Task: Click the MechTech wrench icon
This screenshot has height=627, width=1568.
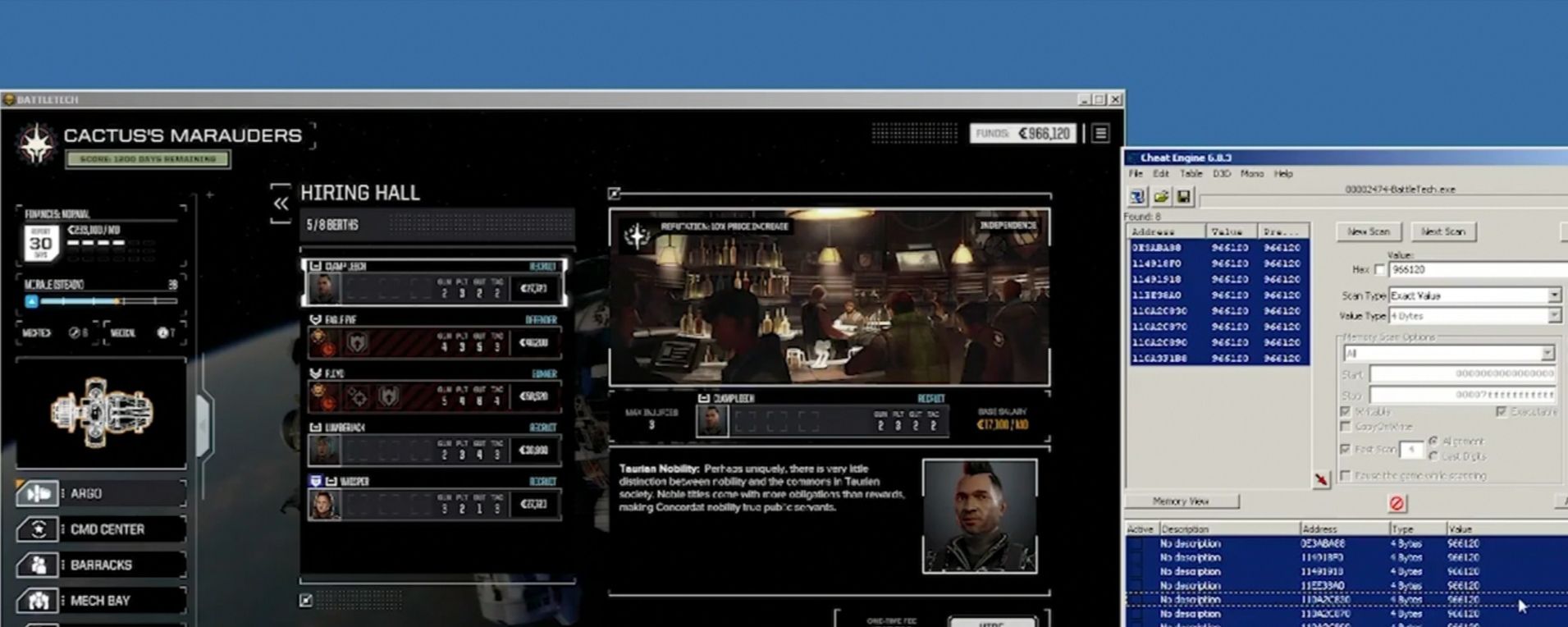Action: click(x=75, y=332)
